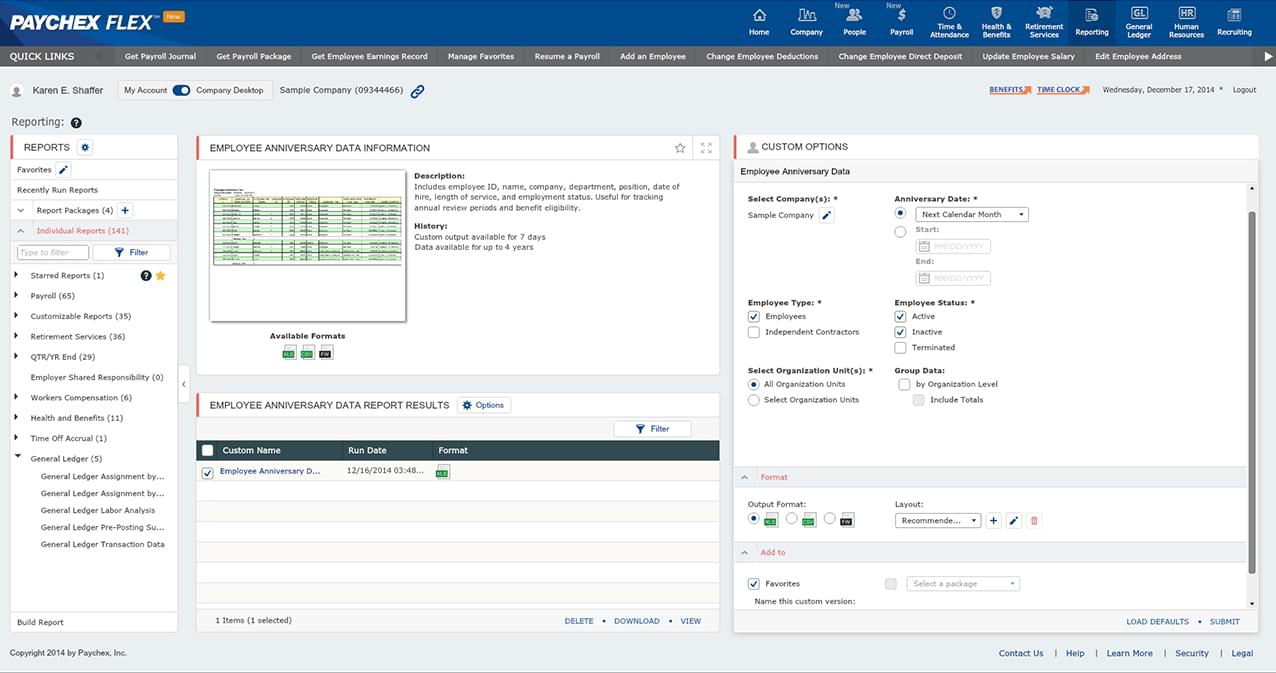Go to the People section

(854, 22)
